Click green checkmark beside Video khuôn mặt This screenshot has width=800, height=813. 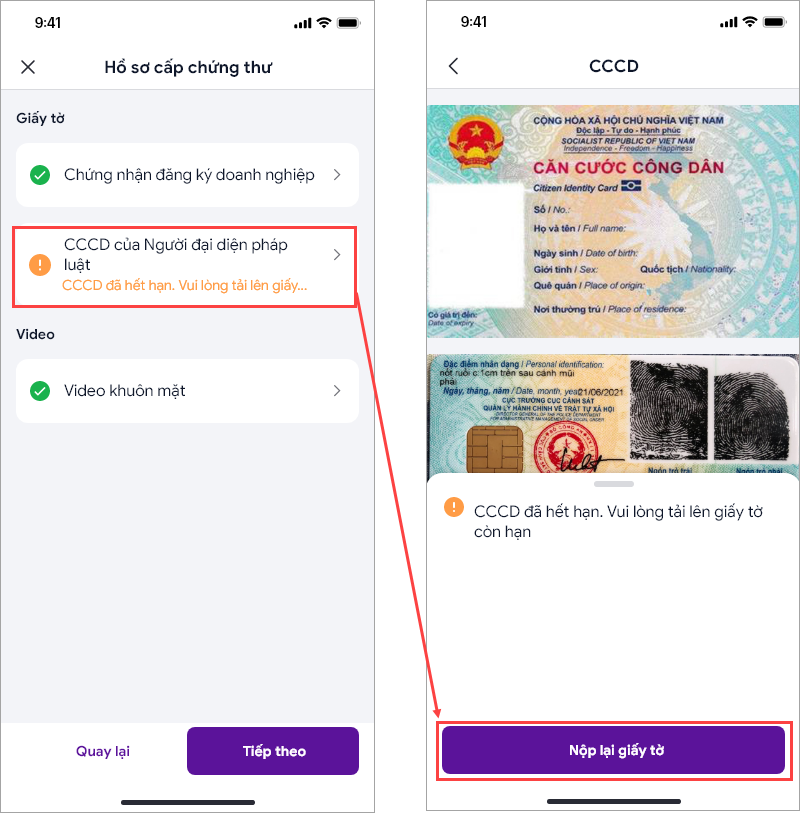coord(40,391)
